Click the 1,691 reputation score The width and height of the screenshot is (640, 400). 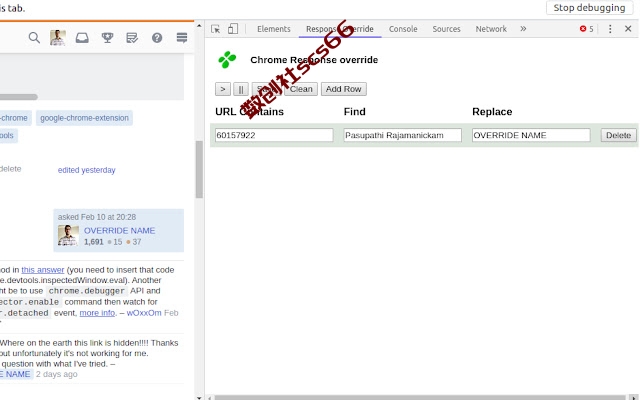pyautogui.click(x=93, y=242)
